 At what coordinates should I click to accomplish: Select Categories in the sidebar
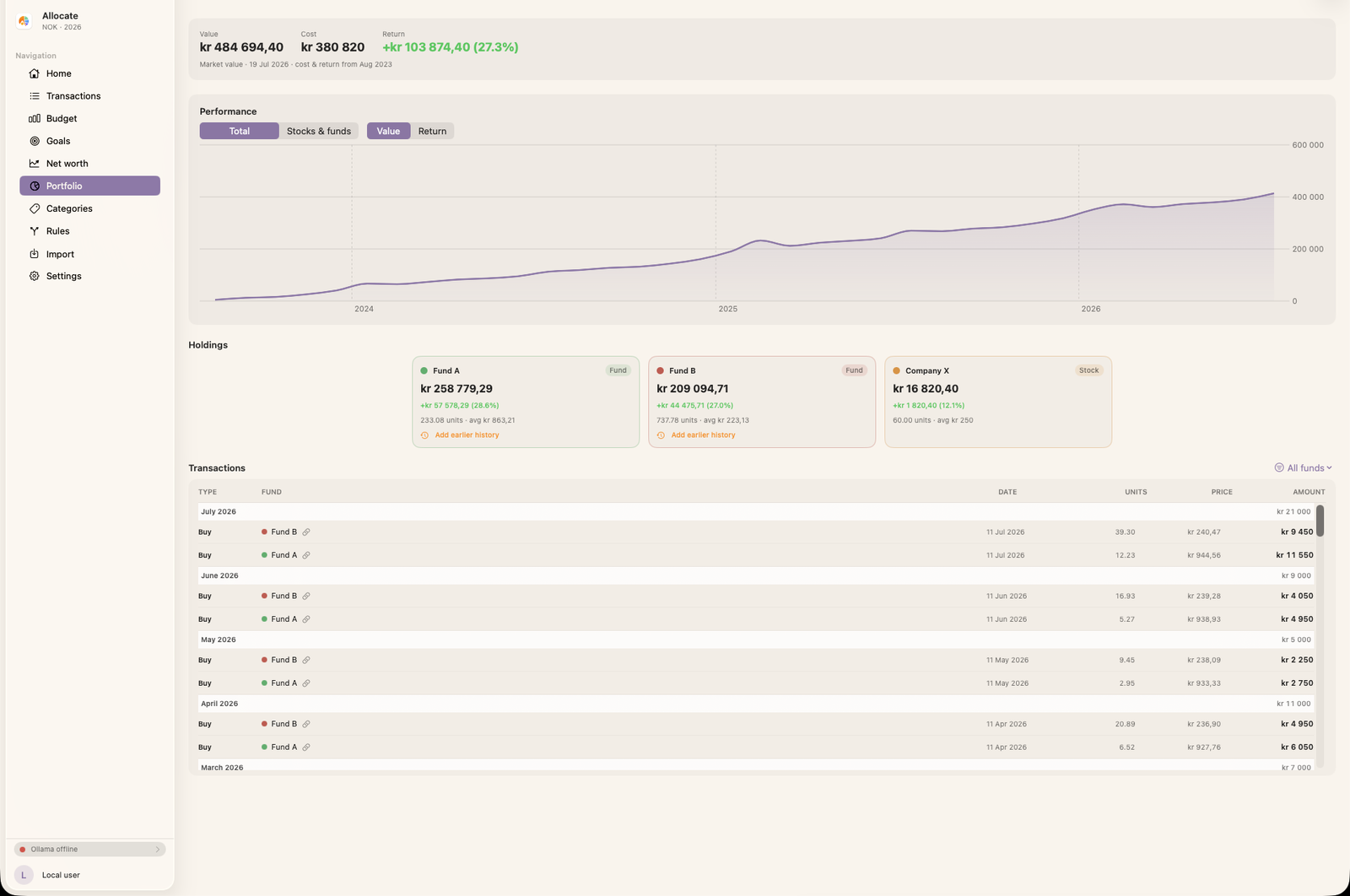pyautogui.click(x=89, y=208)
